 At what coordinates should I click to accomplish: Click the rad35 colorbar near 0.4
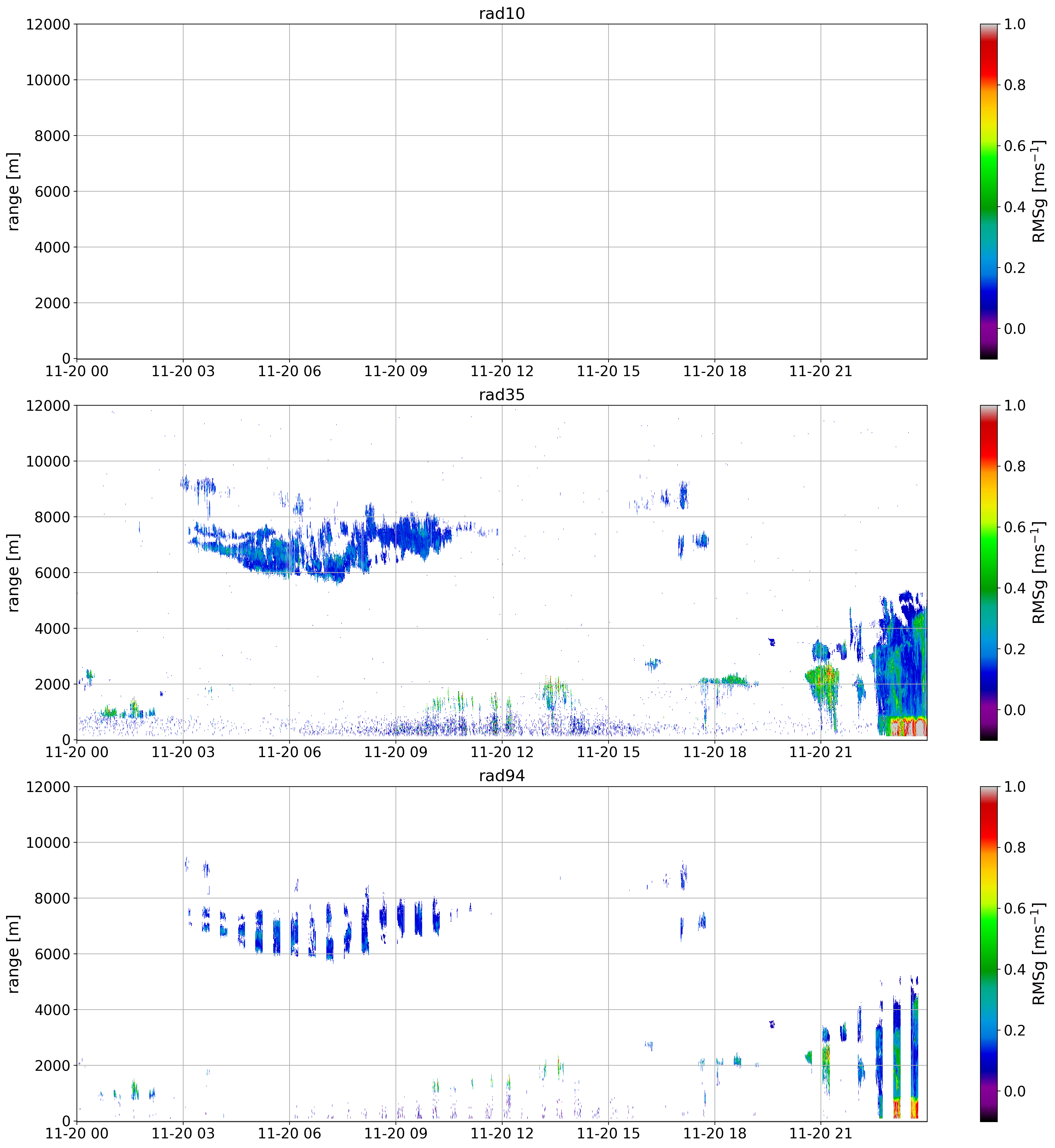click(989, 588)
